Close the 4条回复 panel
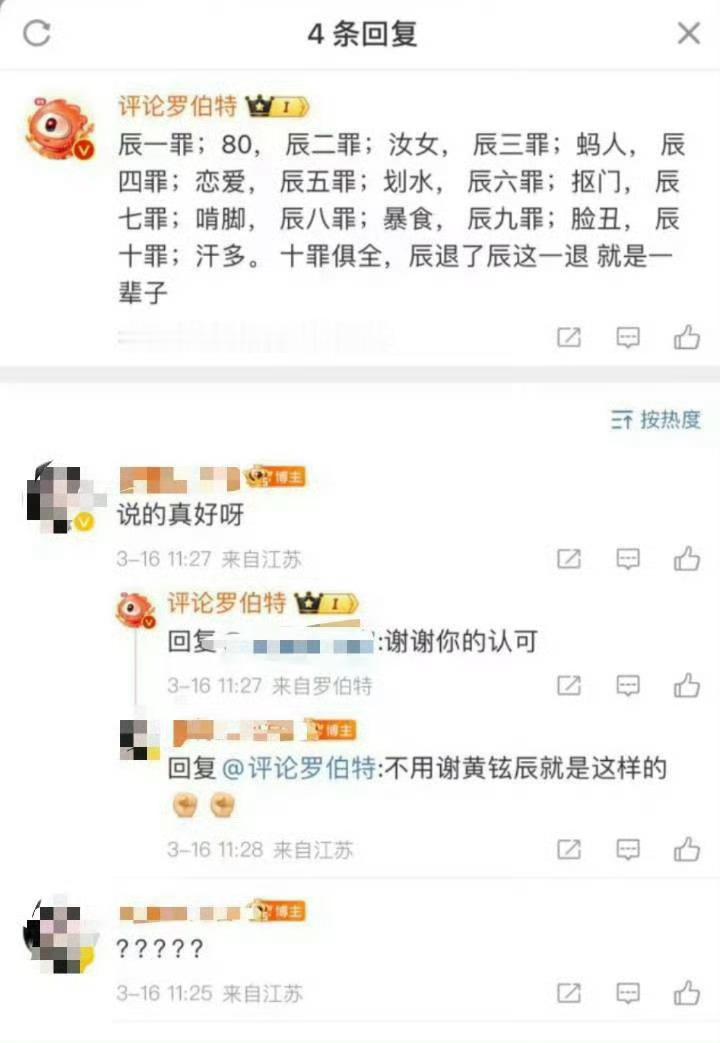Viewport: 720px width, 1043px height. click(x=689, y=33)
